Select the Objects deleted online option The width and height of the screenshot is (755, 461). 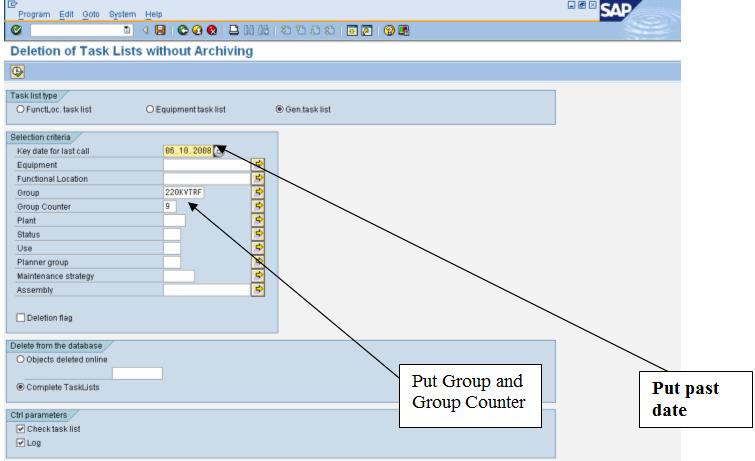click(x=20, y=359)
